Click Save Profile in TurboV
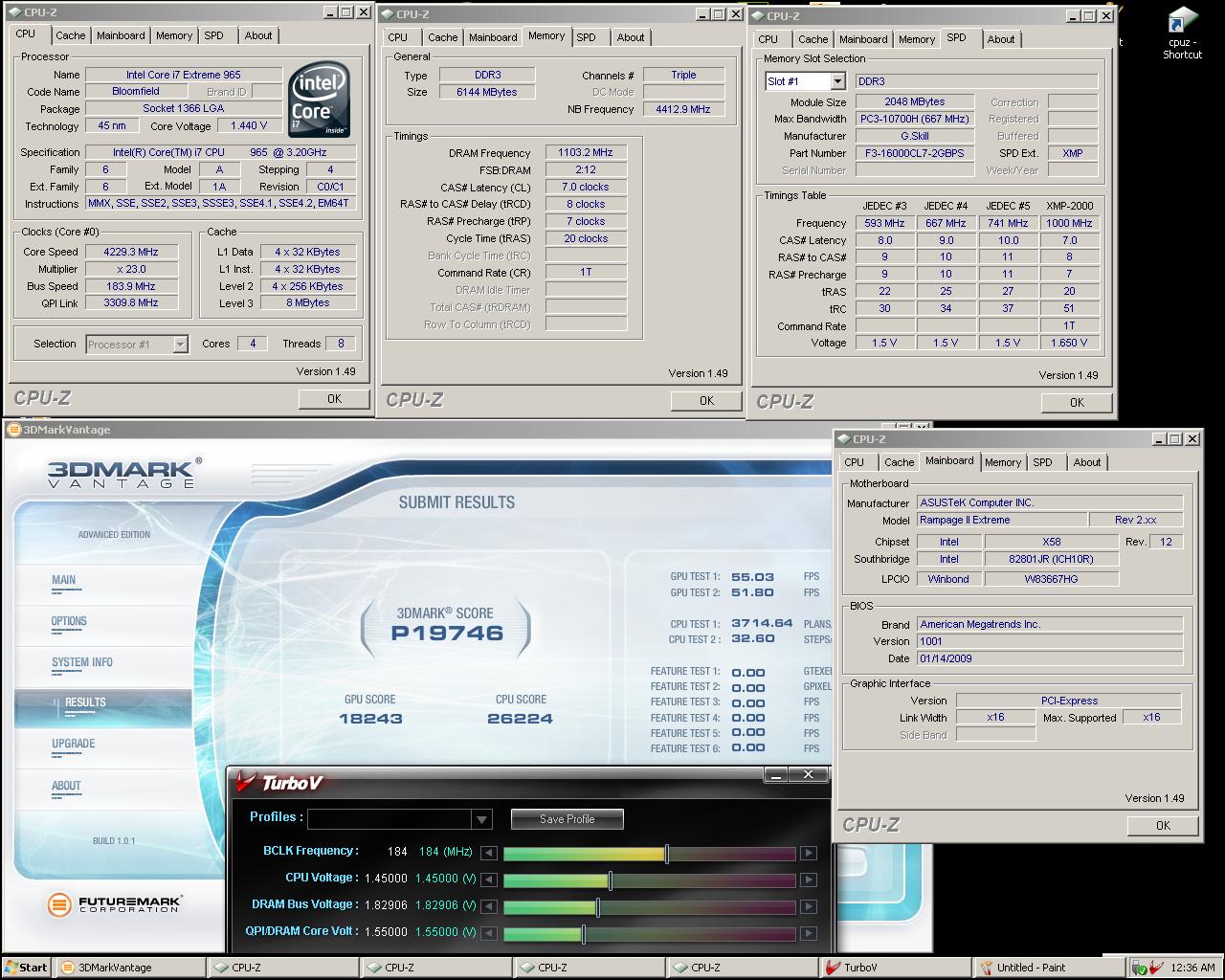This screenshot has width=1225, height=980. [568, 819]
